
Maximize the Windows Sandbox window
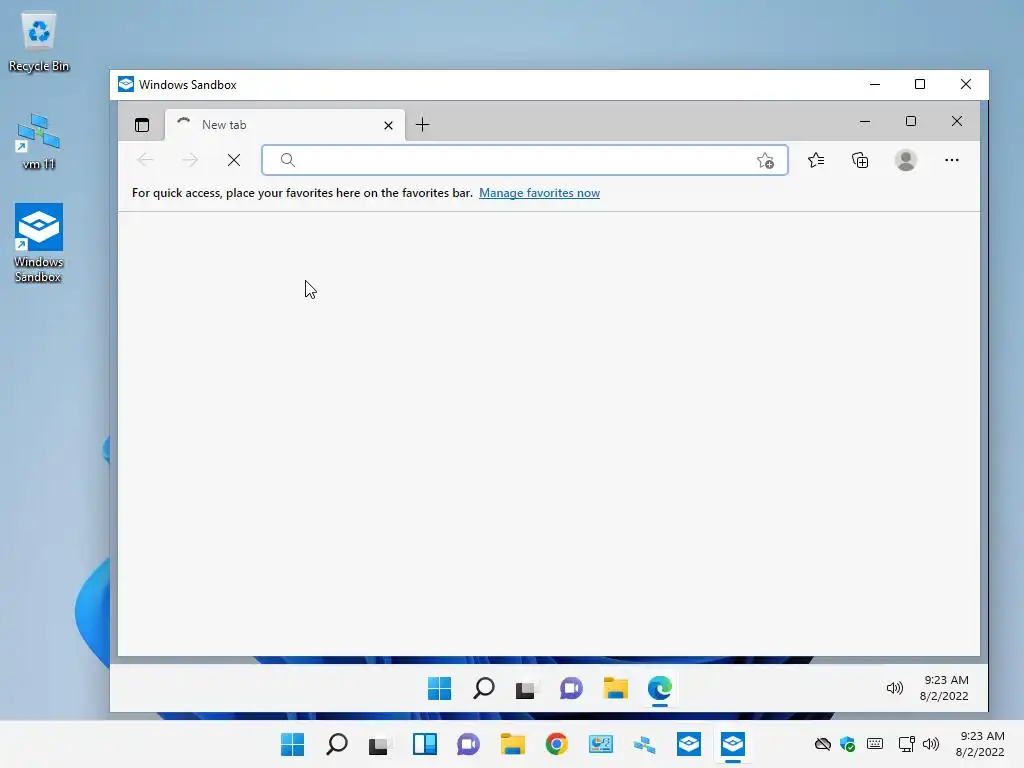(x=920, y=84)
